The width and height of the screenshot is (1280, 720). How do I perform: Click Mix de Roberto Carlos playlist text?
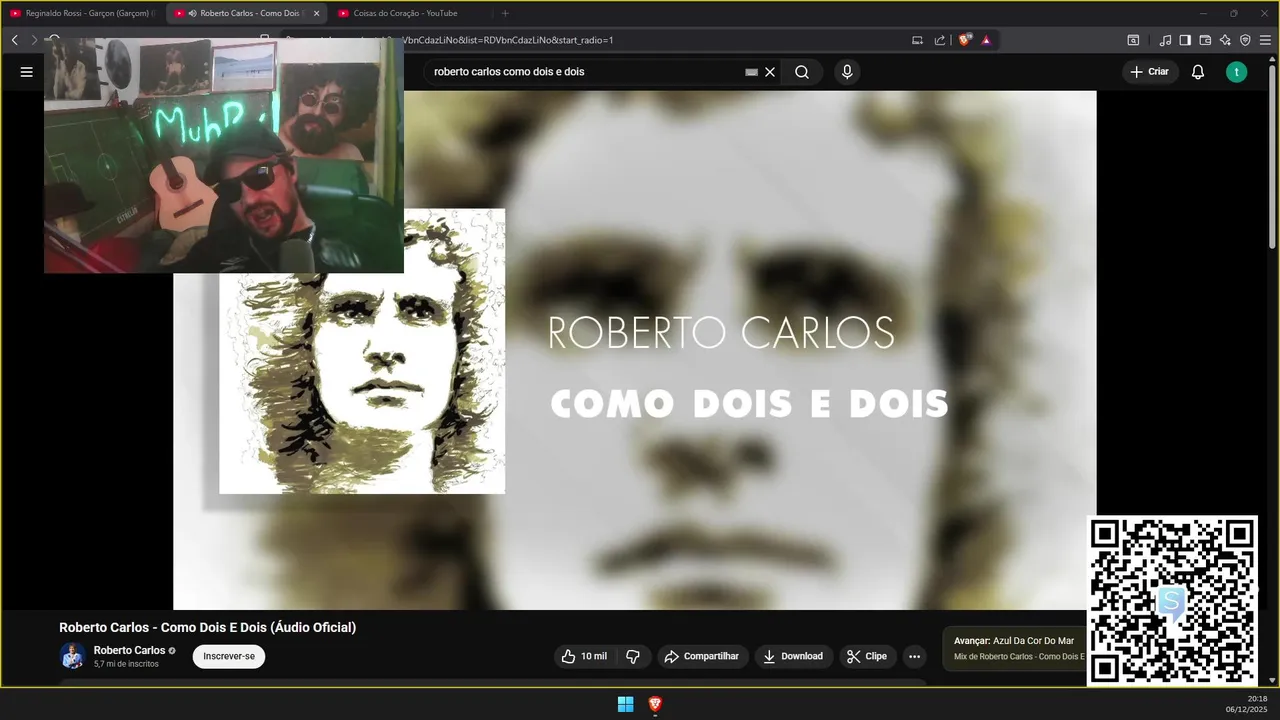[x=1019, y=656]
